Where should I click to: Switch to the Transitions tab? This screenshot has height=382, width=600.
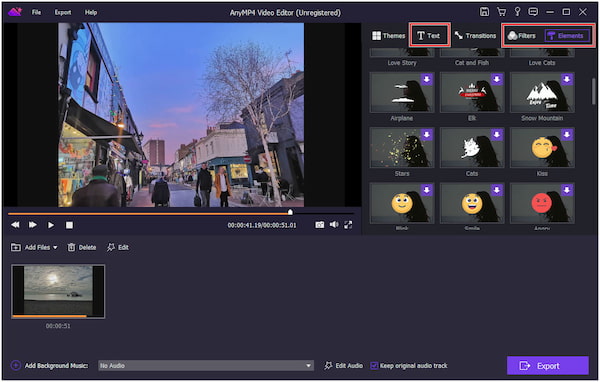tap(475, 36)
